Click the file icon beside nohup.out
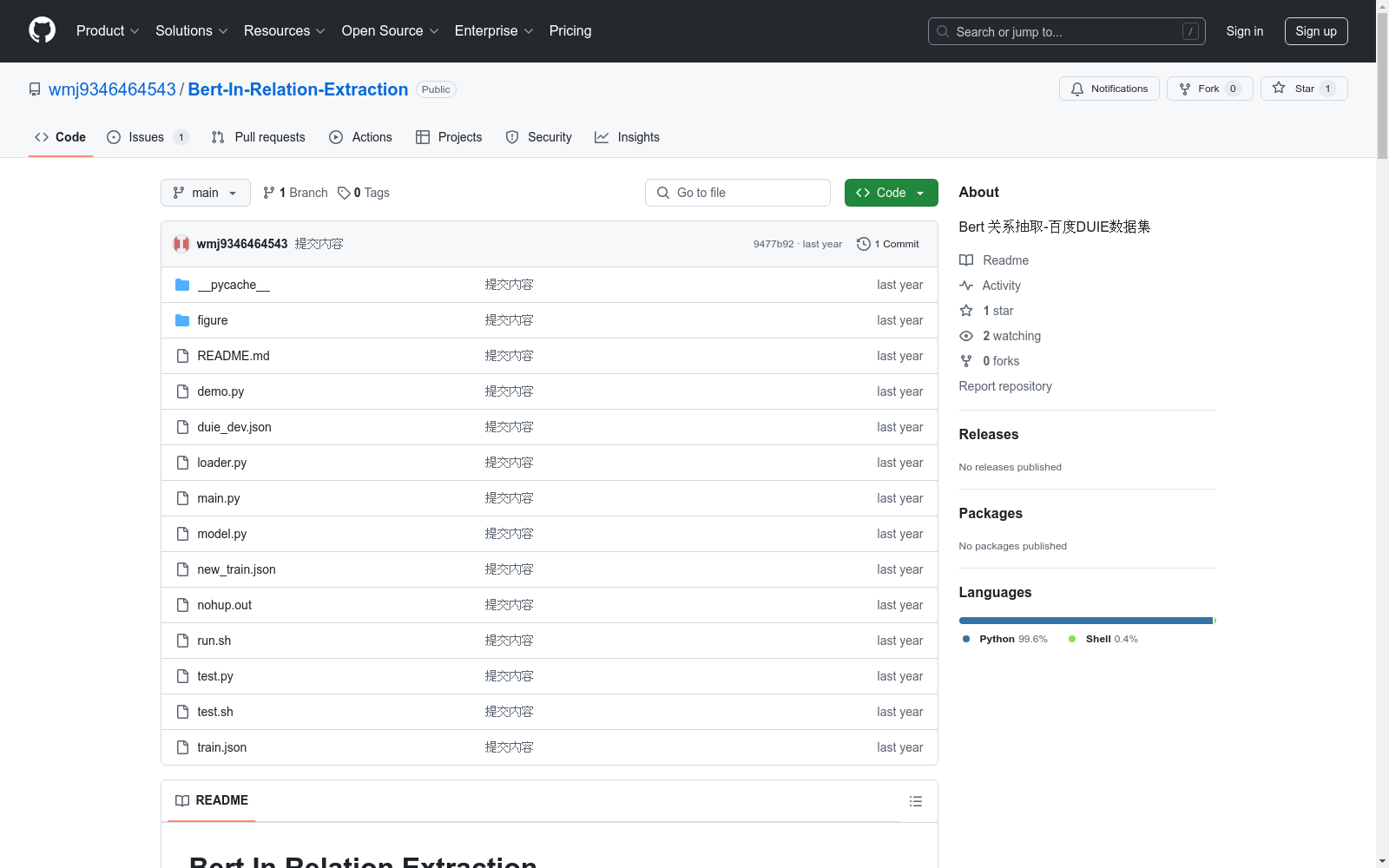Viewport: 1389px width, 868px height. [x=182, y=605]
